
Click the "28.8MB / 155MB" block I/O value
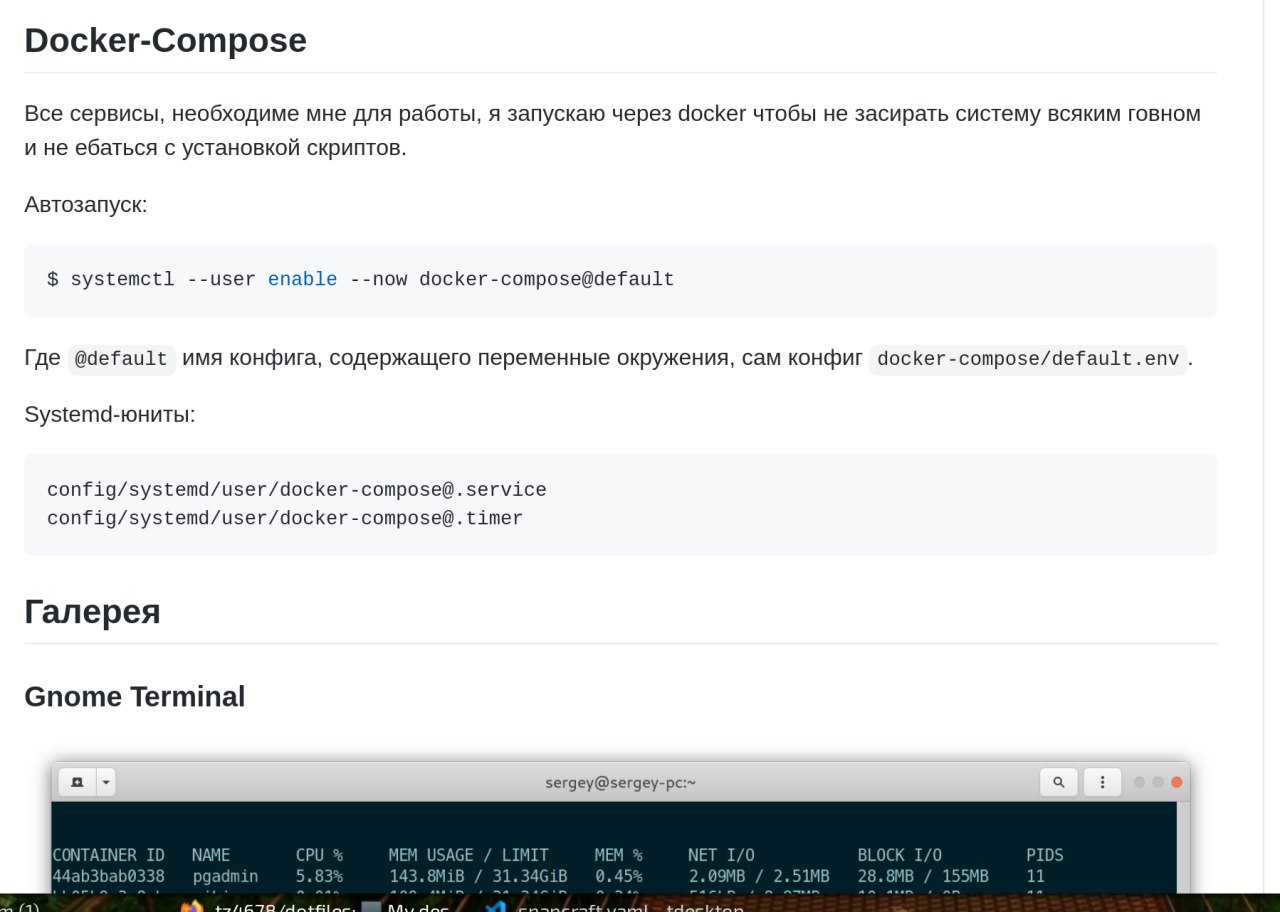pos(922,876)
